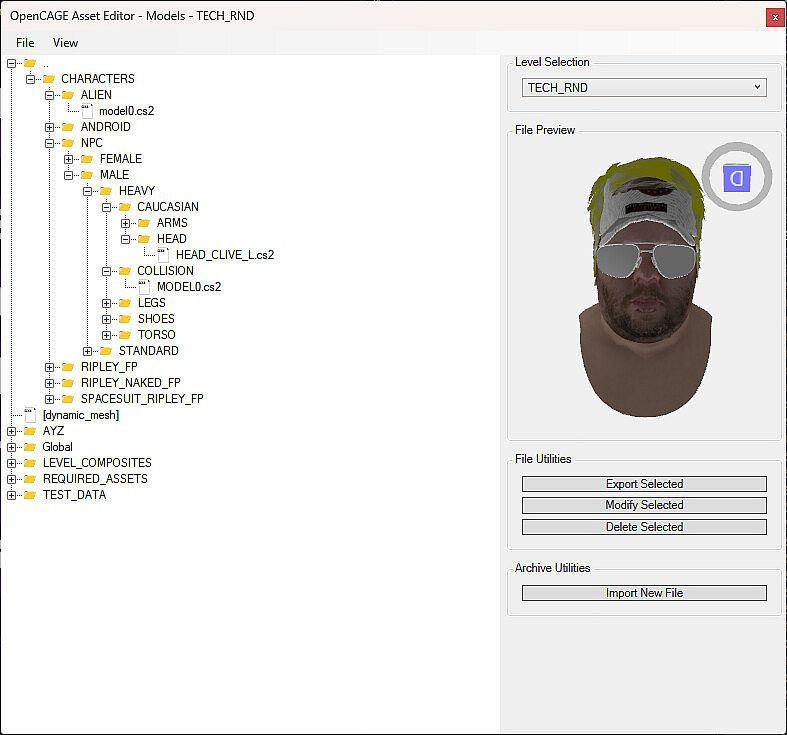The height and width of the screenshot is (735, 787).
Task: Open the Level Selection dropdown
Action: (644, 88)
